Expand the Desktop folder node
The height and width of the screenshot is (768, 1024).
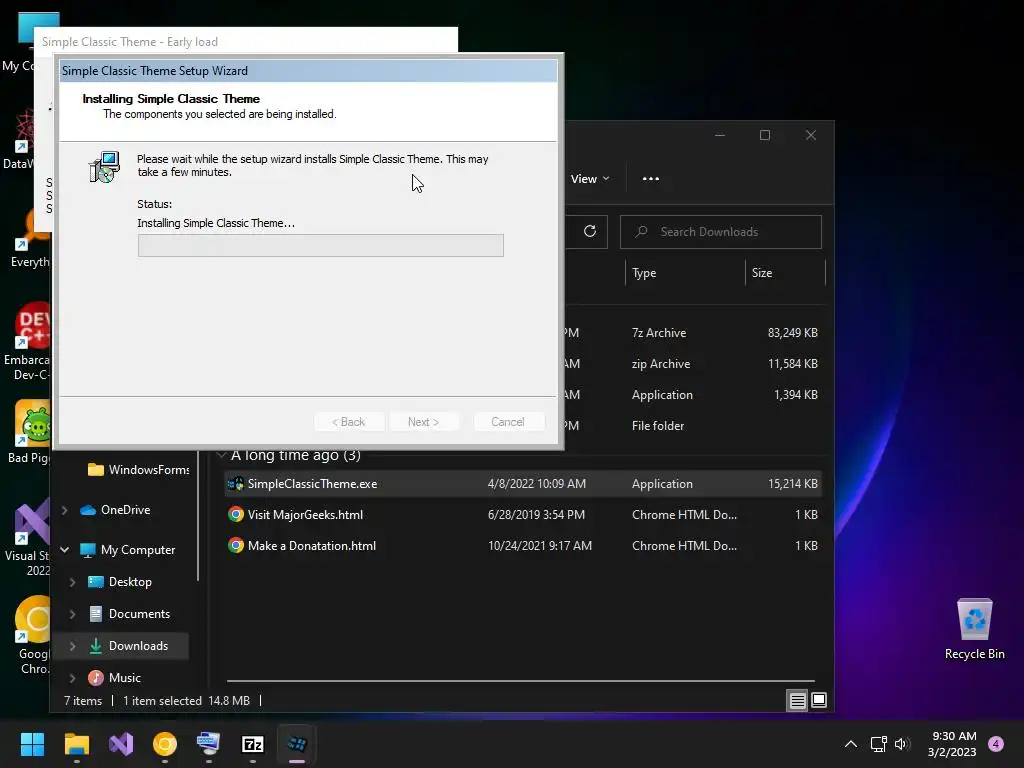(72, 582)
